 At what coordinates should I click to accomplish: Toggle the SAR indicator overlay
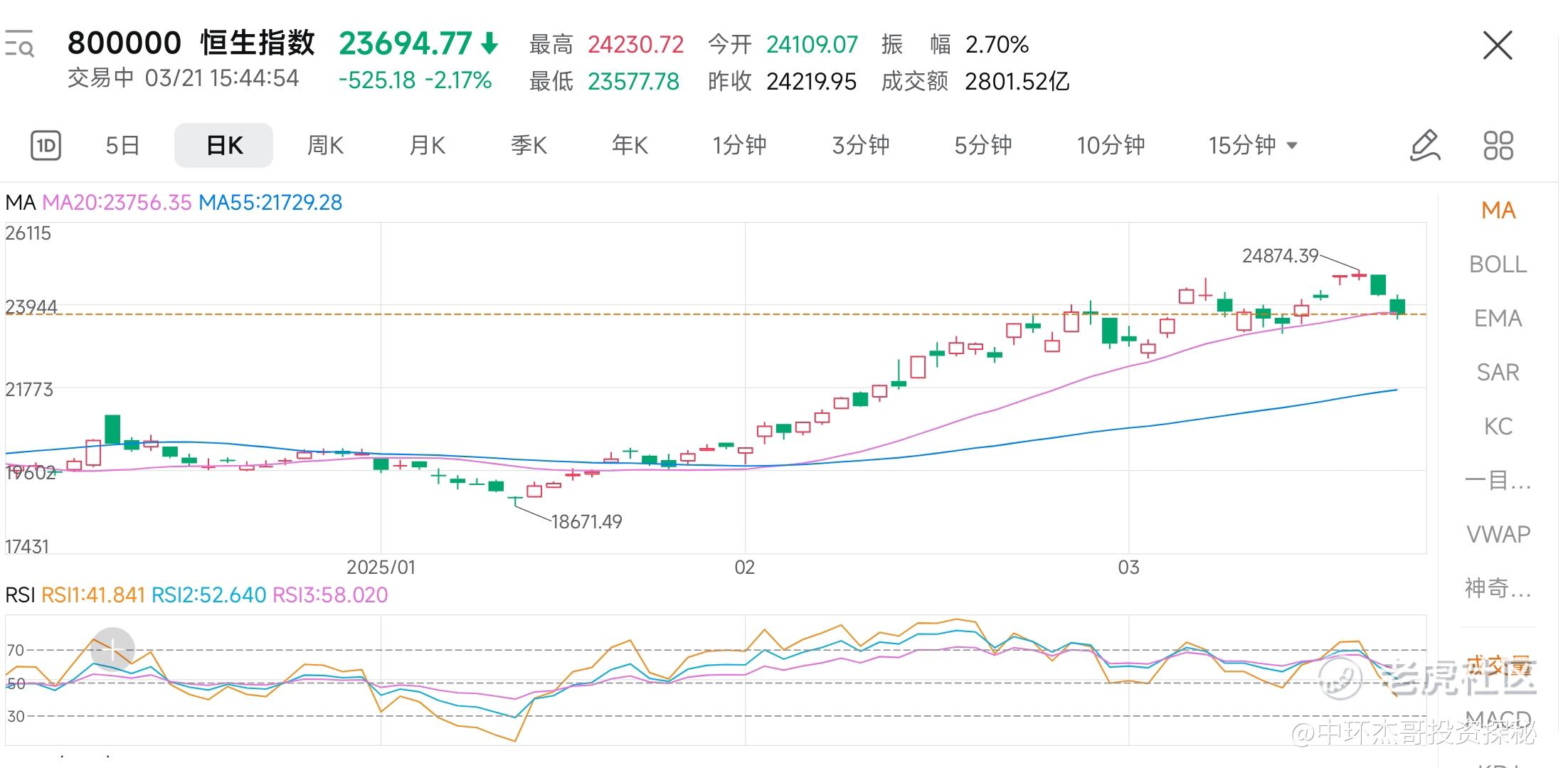[x=1498, y=373]
